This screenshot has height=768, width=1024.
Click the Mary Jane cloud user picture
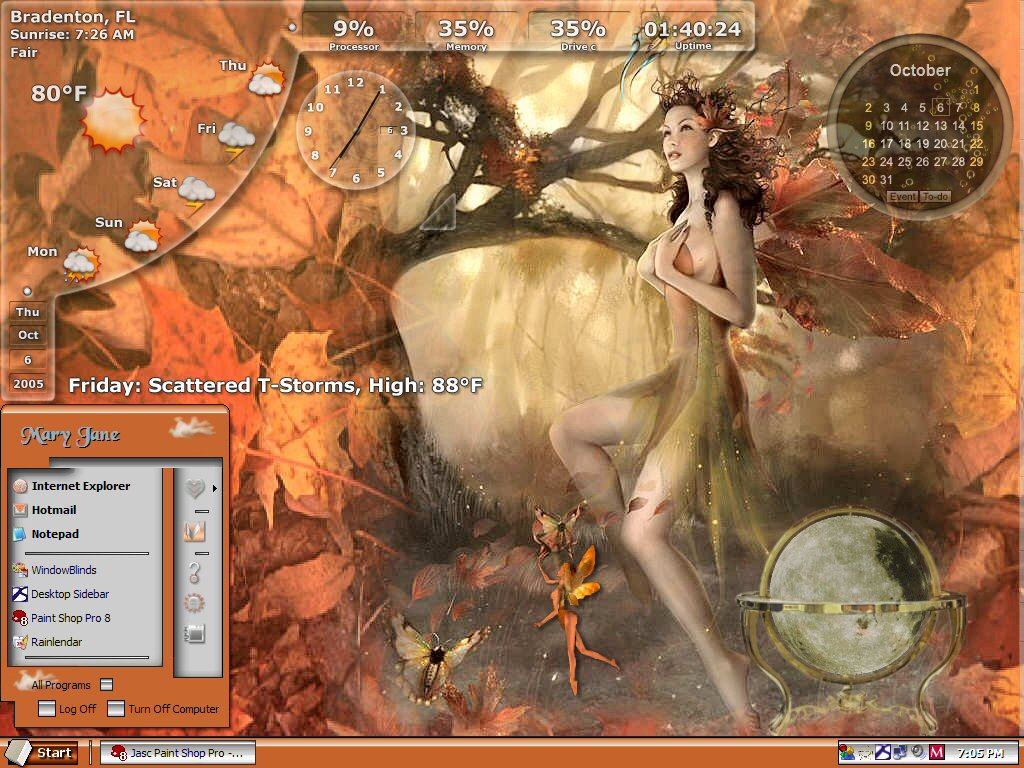pos(192,427)
